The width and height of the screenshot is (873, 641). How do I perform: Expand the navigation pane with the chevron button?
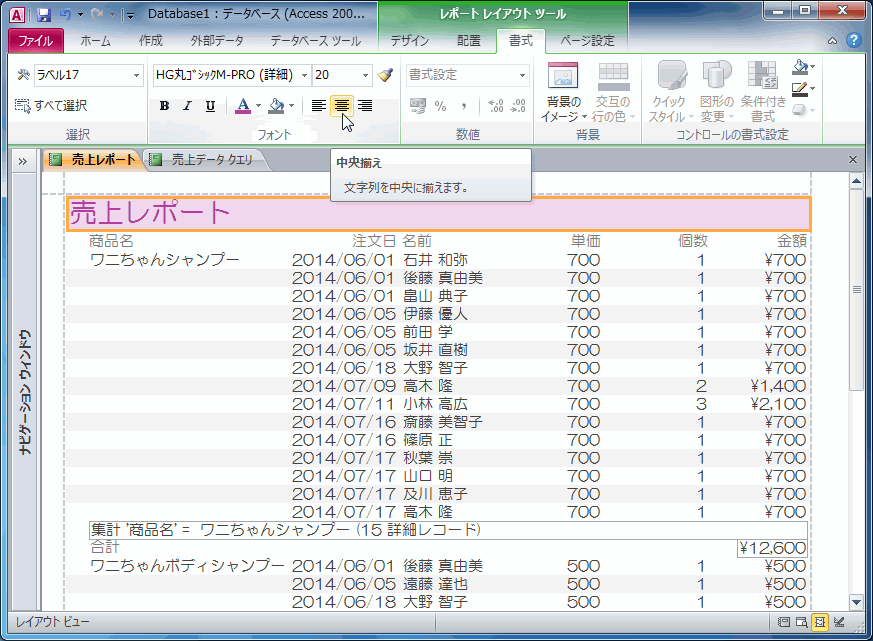pos(23,161)
